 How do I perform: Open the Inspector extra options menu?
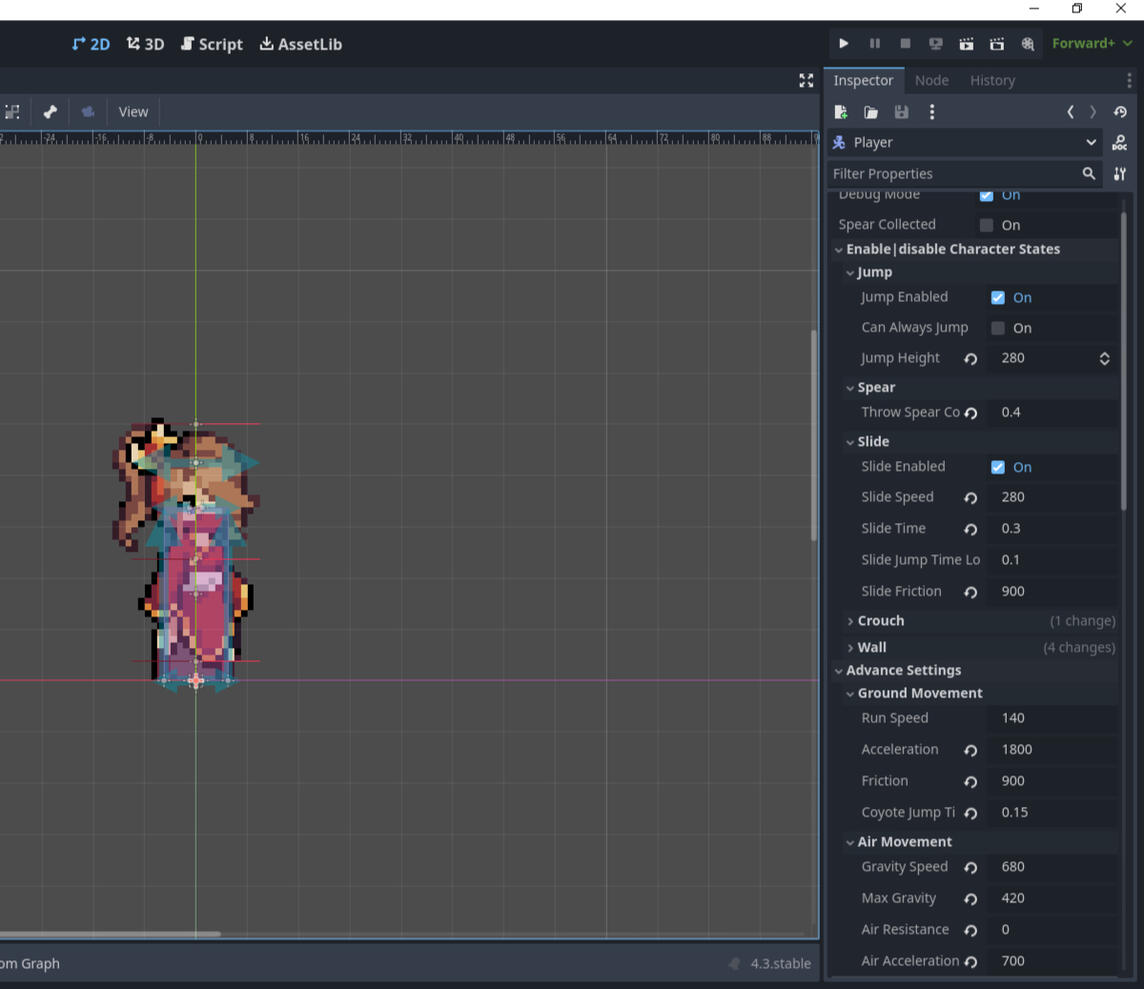point(932,112)
